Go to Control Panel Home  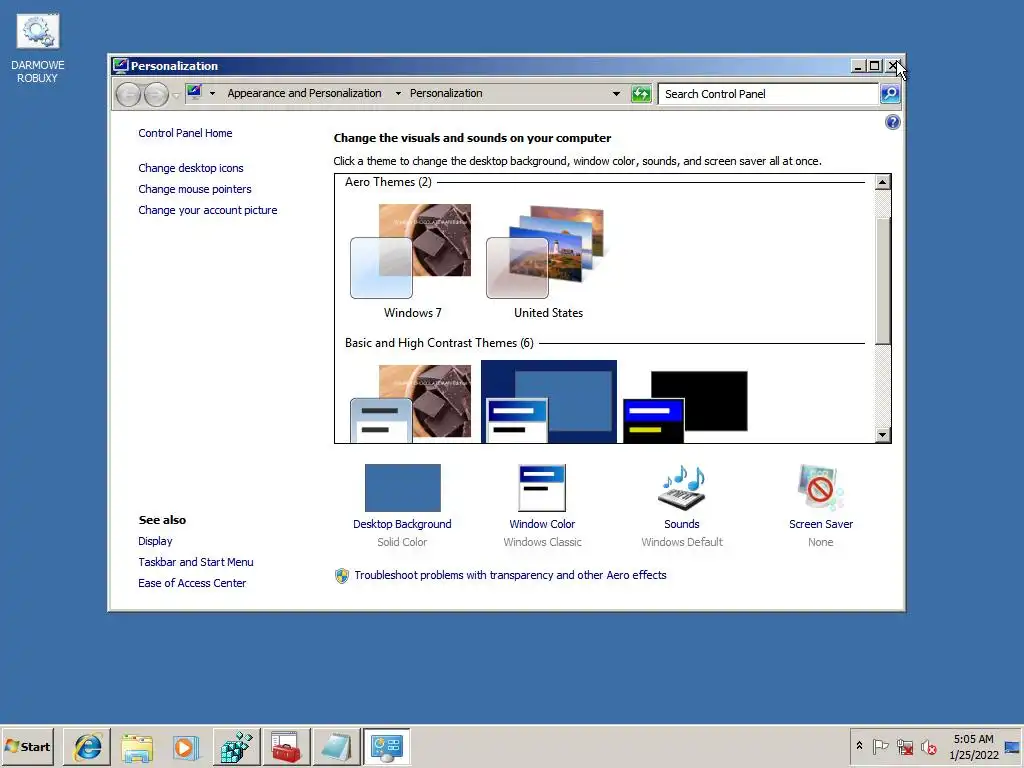pos(185,133)
